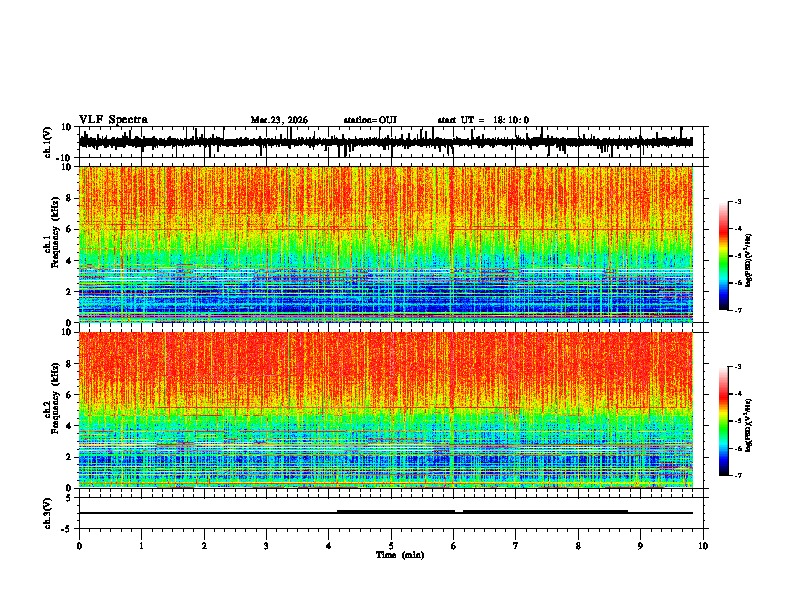
Task: Click time axis tick label "9"
Action: (x=640, y=546)
